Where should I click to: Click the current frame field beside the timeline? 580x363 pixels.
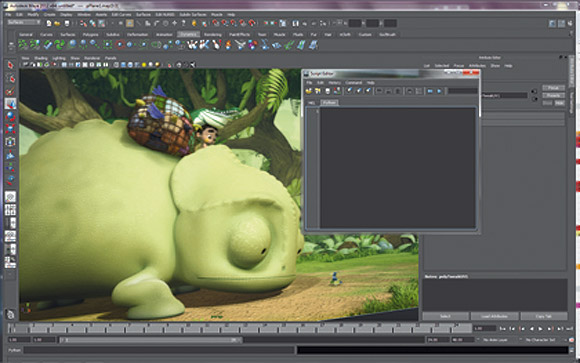click(484, 329)
